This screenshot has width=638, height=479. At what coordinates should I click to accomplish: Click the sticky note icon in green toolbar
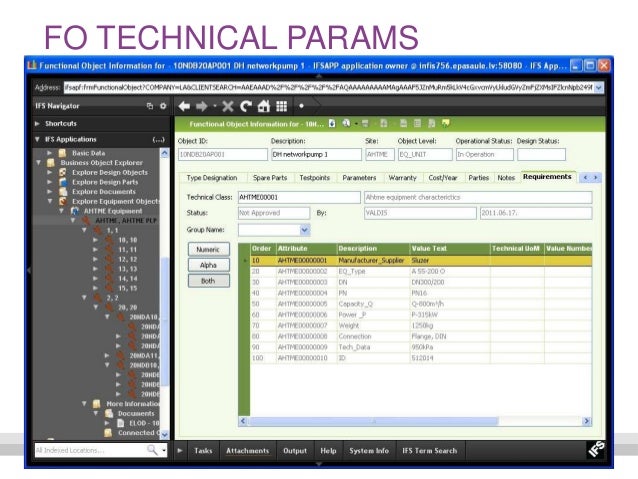click(446, 123)
